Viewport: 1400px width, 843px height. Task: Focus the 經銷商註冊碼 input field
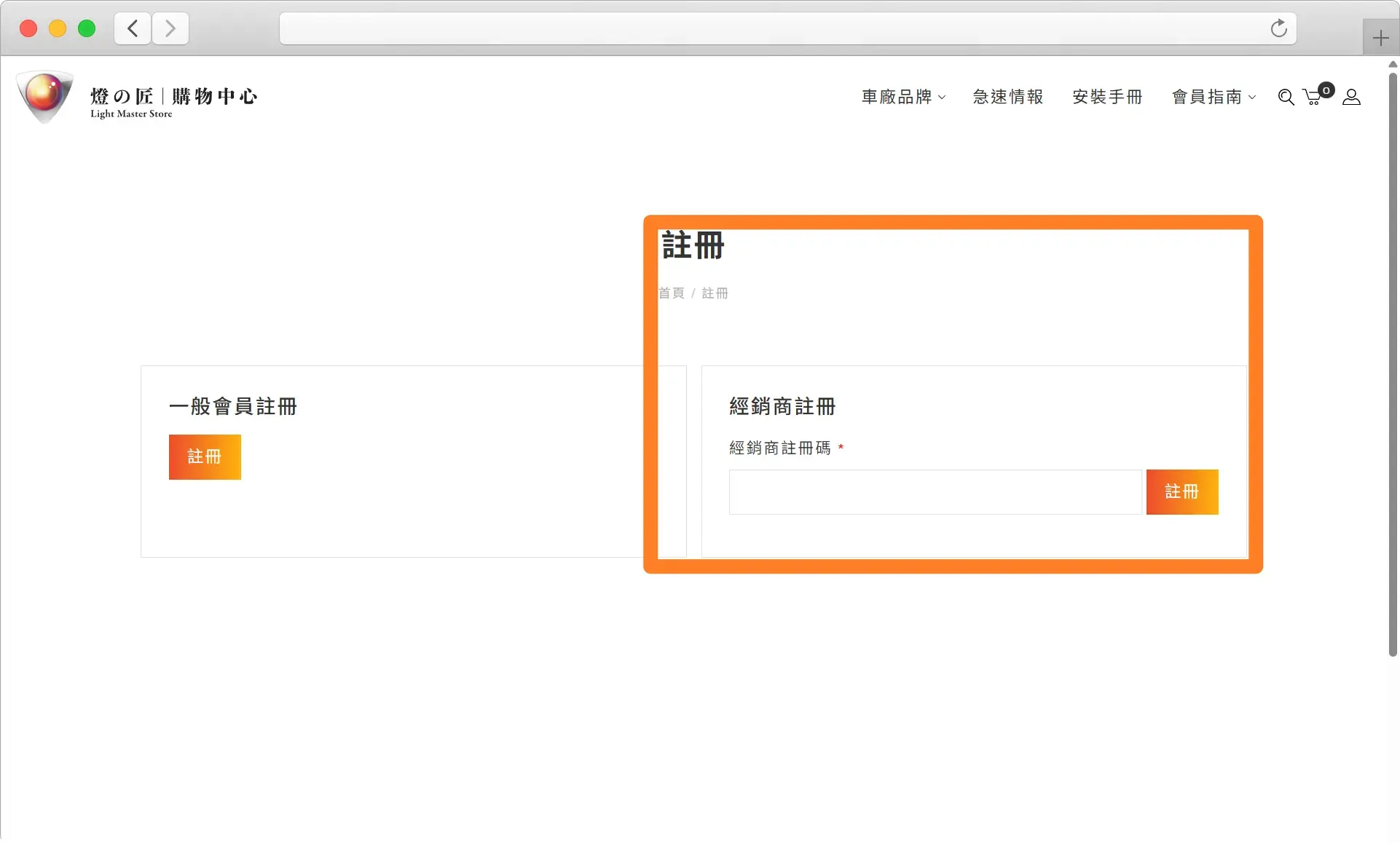click(935, 492)
